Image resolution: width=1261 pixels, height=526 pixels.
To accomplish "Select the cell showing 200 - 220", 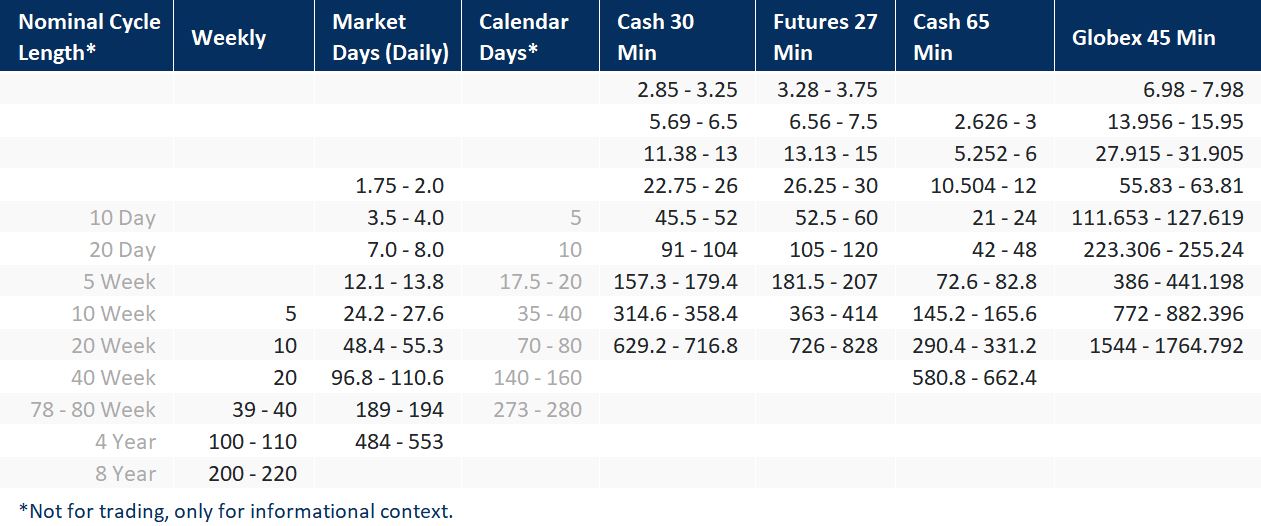I will 253,474.
